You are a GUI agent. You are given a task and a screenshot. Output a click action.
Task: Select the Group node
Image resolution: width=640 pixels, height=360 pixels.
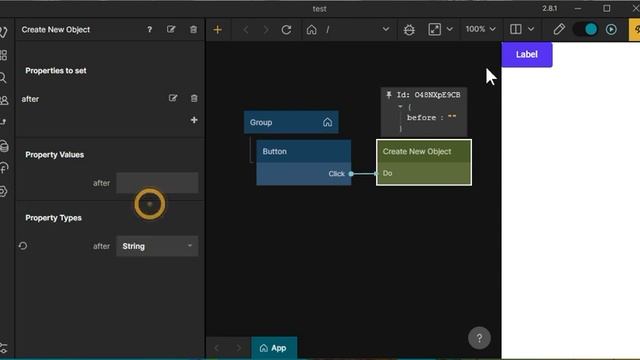tap(291, 122)
